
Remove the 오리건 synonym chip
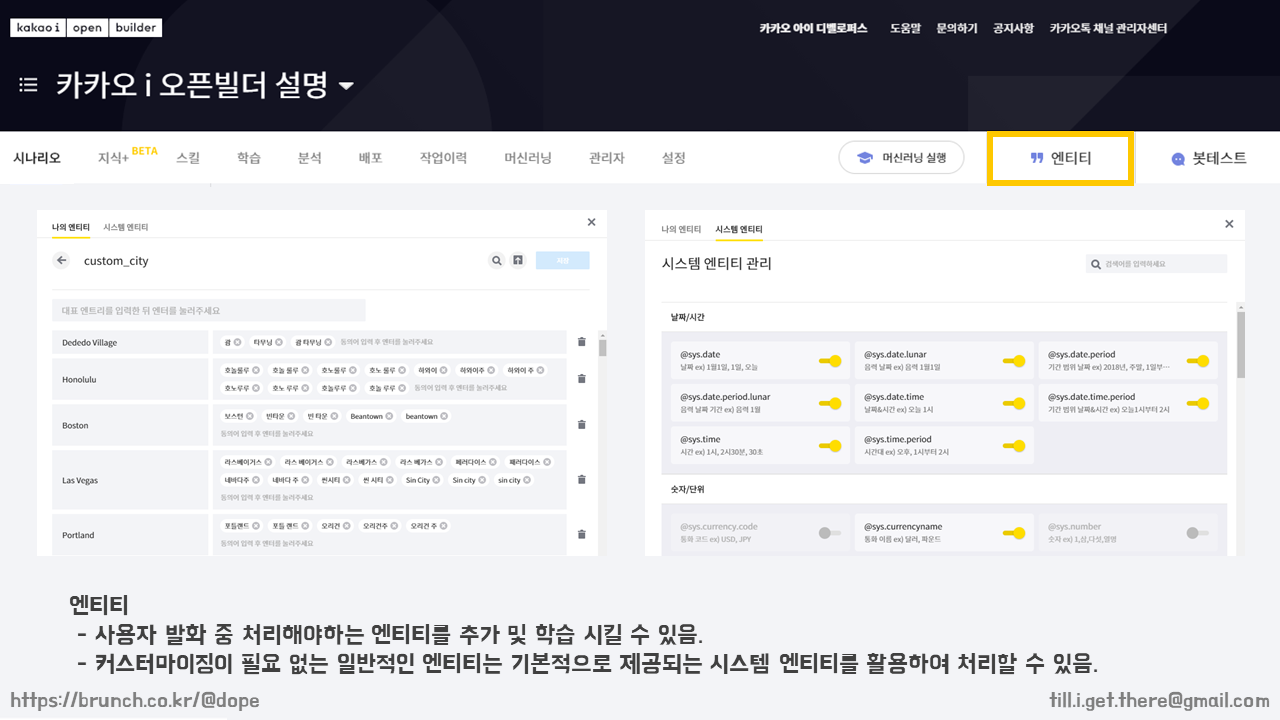click(348, 526)
